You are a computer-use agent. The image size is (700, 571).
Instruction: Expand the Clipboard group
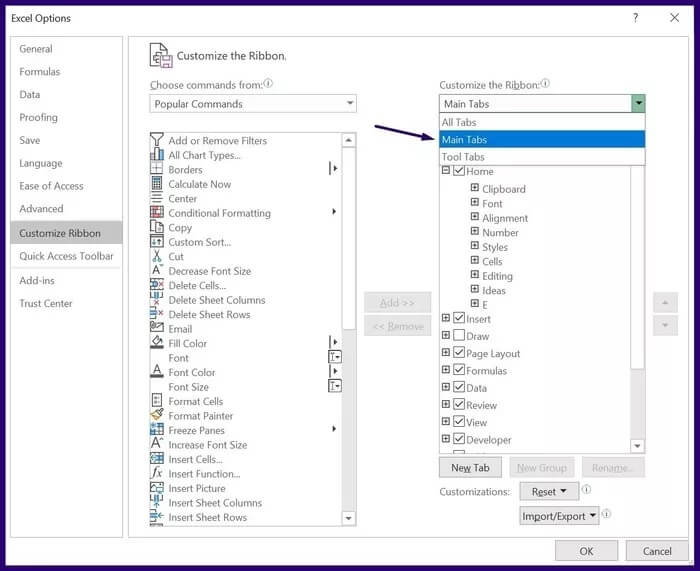point(475,188)
